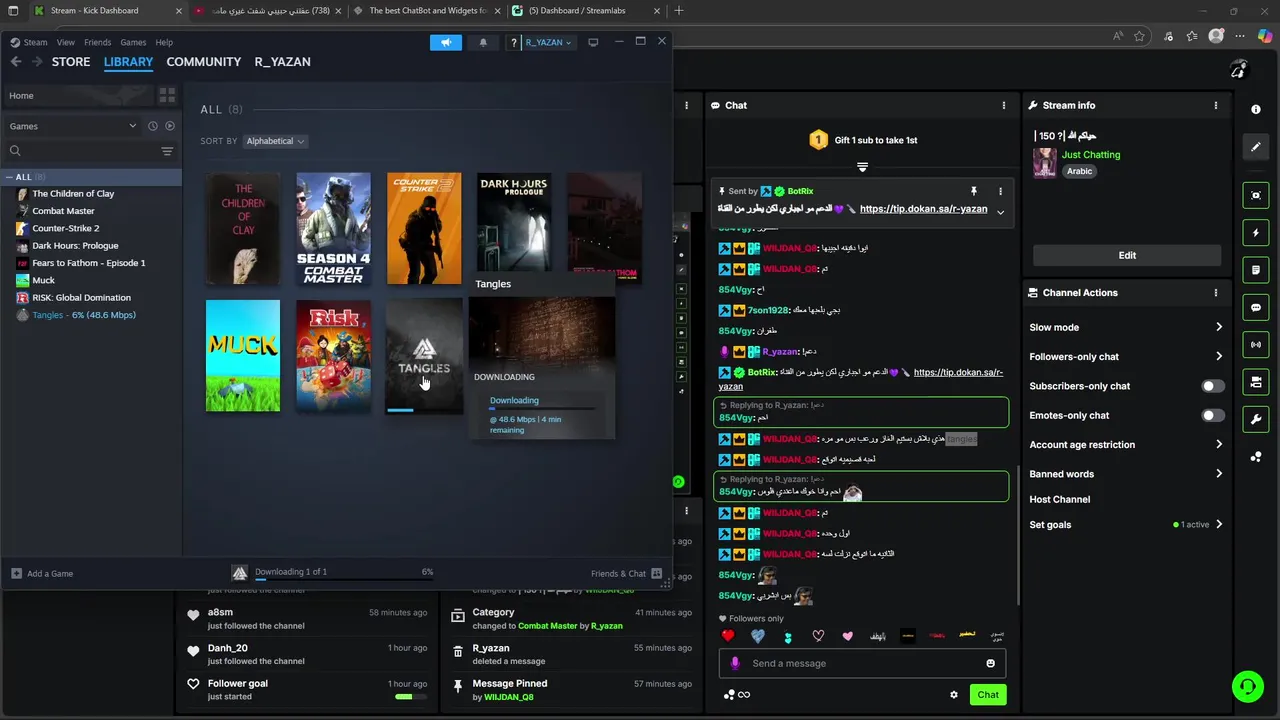This screenshot has height=720, width=1280.
Task: Open the Steam announcements megaphone button
Action: [x=446, y=42]
